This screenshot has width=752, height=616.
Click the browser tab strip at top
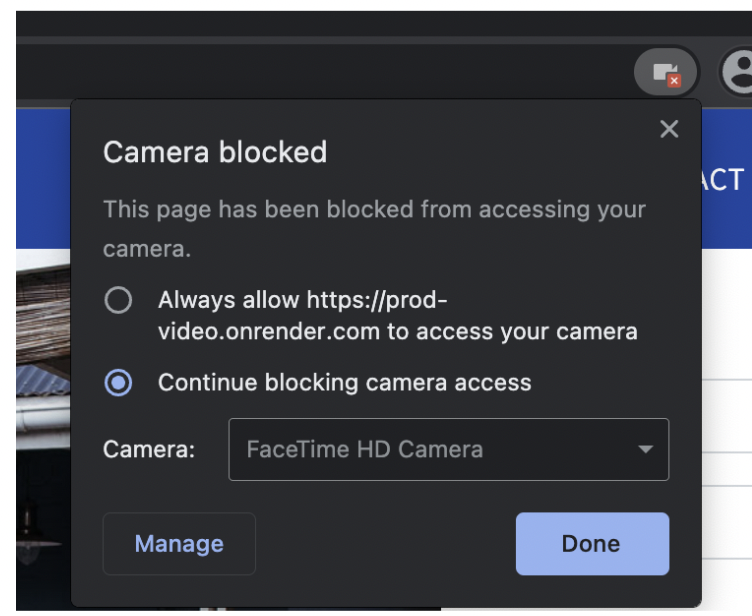click(380, 22)
